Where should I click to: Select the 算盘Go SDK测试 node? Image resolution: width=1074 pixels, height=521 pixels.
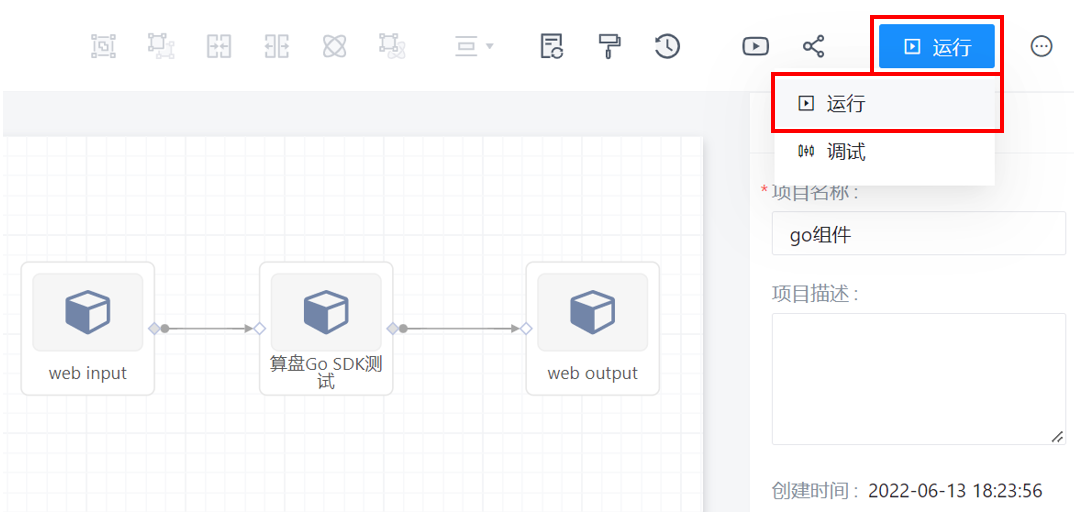(x=326, y=328)
